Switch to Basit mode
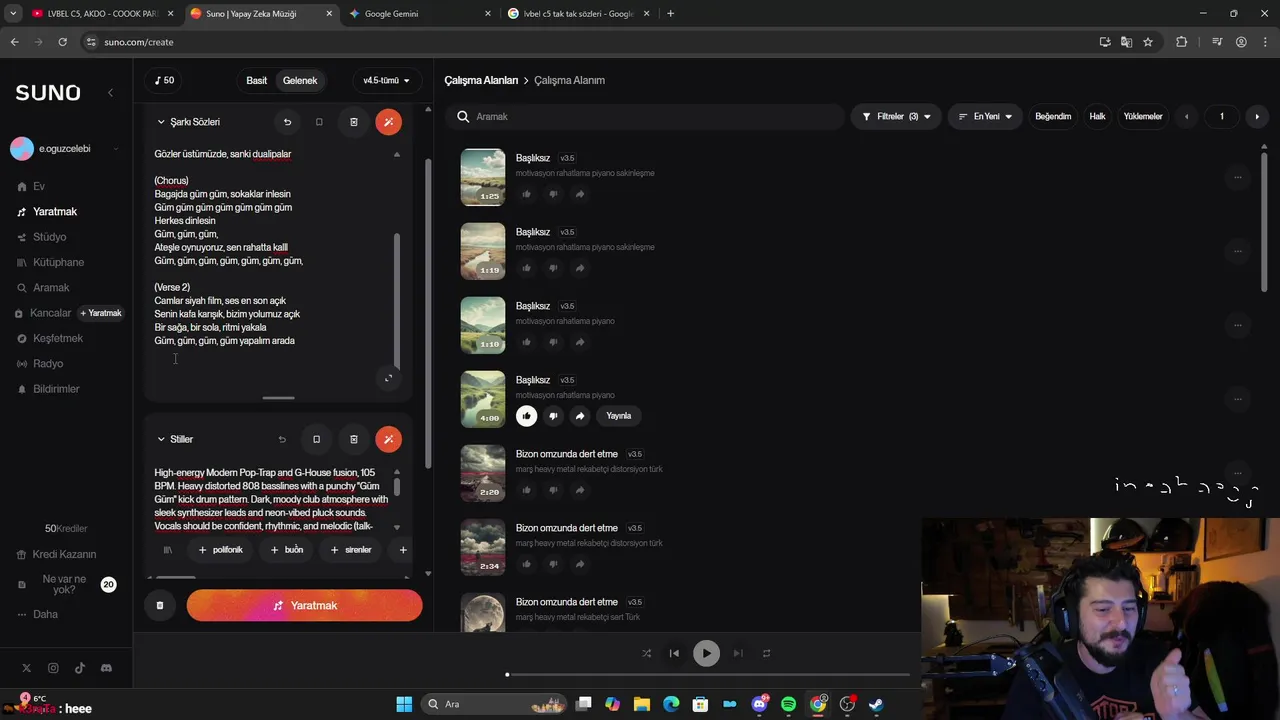 click(x=257, y=80)
